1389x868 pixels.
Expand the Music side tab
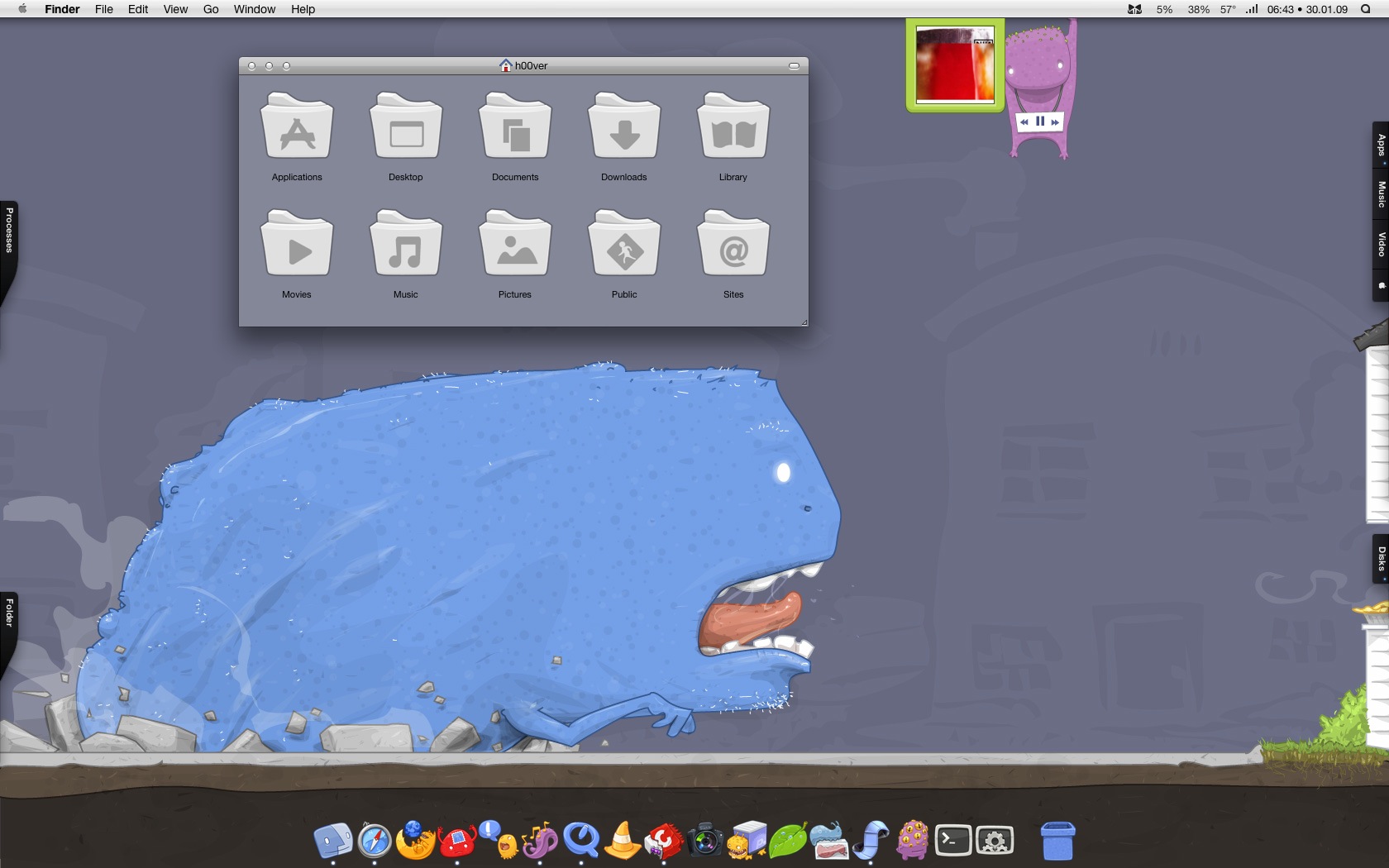pyautogui.click(x=1380, y=194)
